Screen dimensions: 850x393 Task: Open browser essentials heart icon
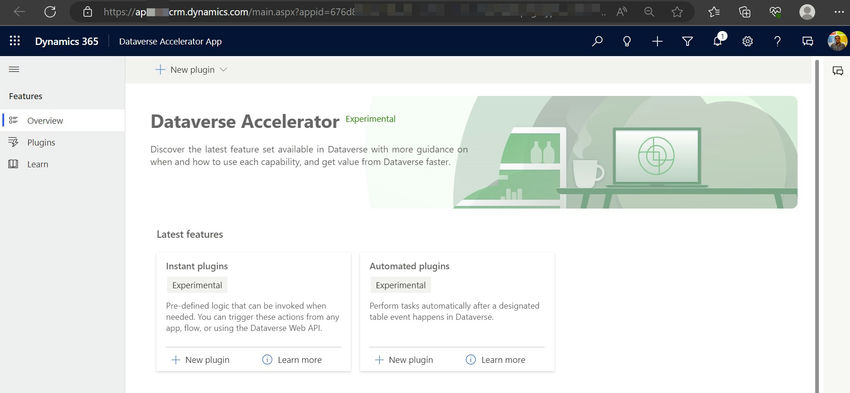(x=775, y=12)
